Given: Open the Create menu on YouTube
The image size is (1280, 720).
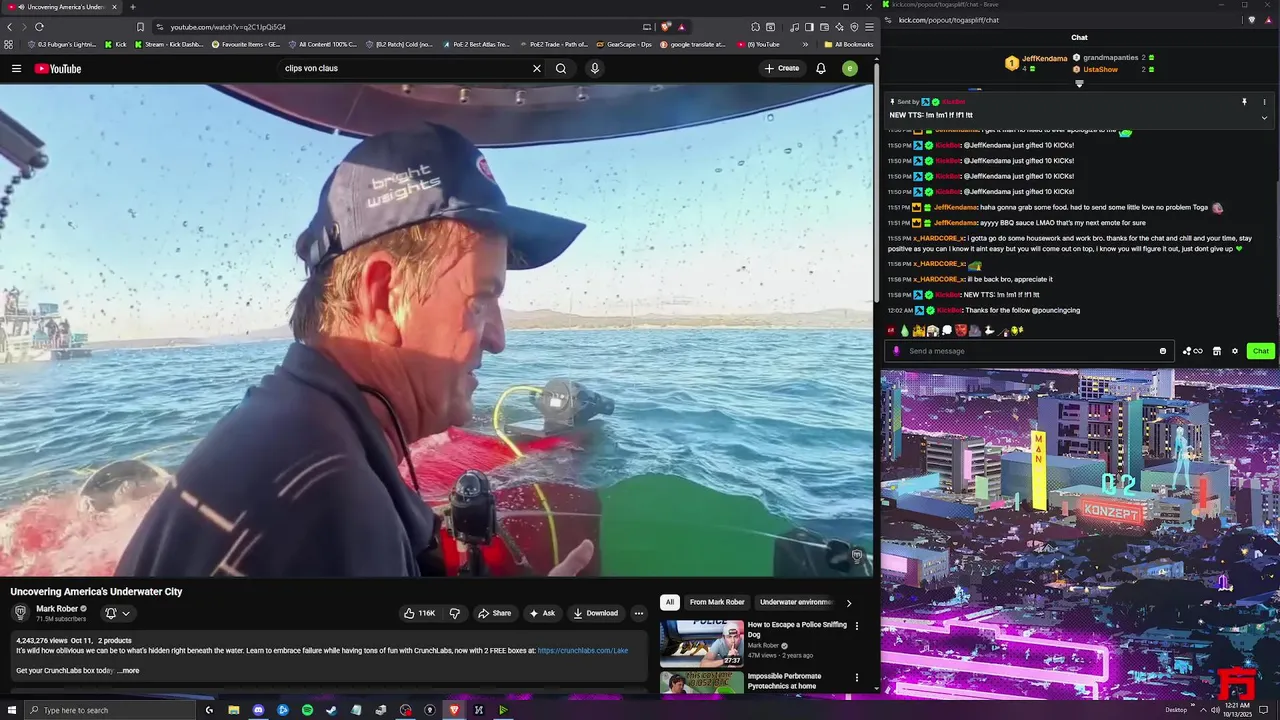Looking at the screenshot, I should pyautogui.click(x=782, y=68).
